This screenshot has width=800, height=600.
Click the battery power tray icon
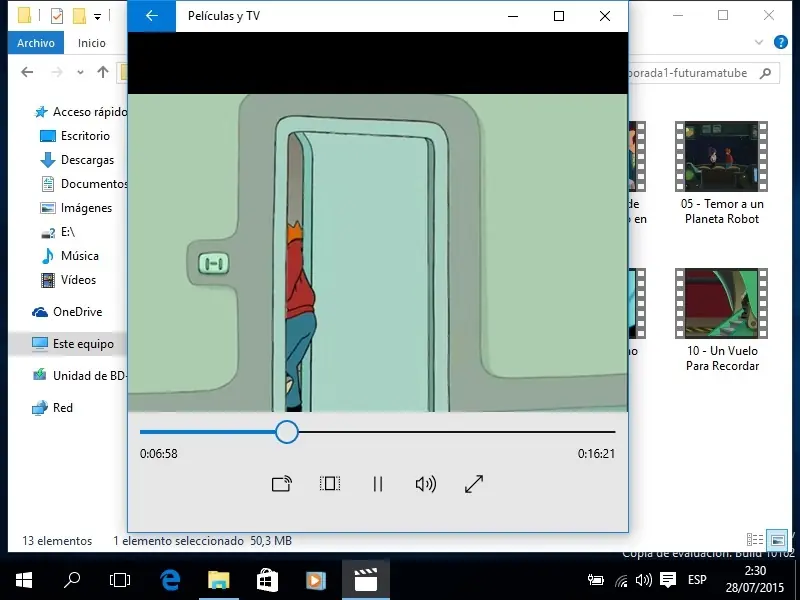pyautogui.click(x=595, y=580)
